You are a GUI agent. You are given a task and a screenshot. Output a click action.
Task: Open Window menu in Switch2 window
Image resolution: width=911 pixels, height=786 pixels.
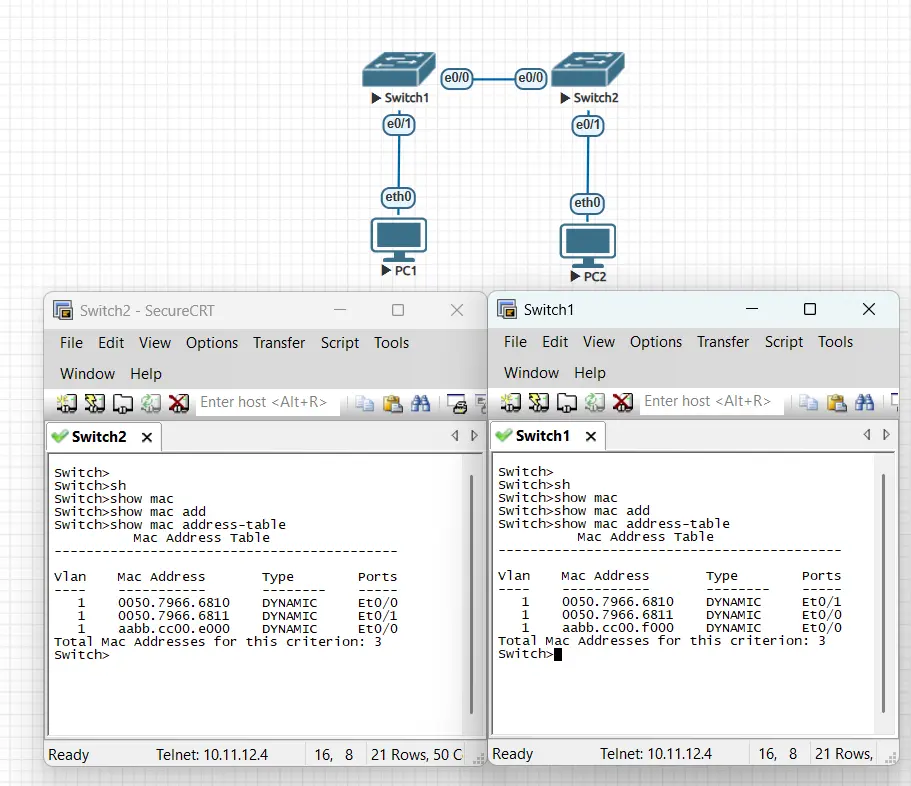coord(87,374)
